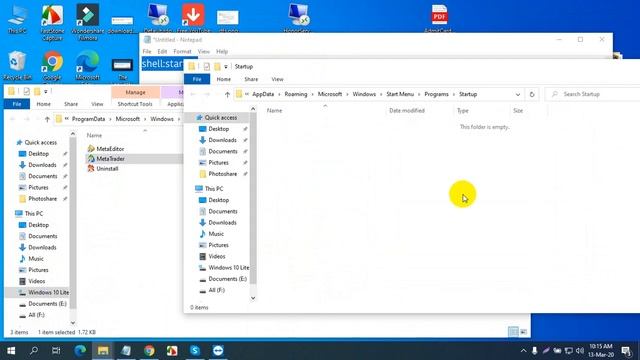Open Notepad Format menu

[182, 51]
